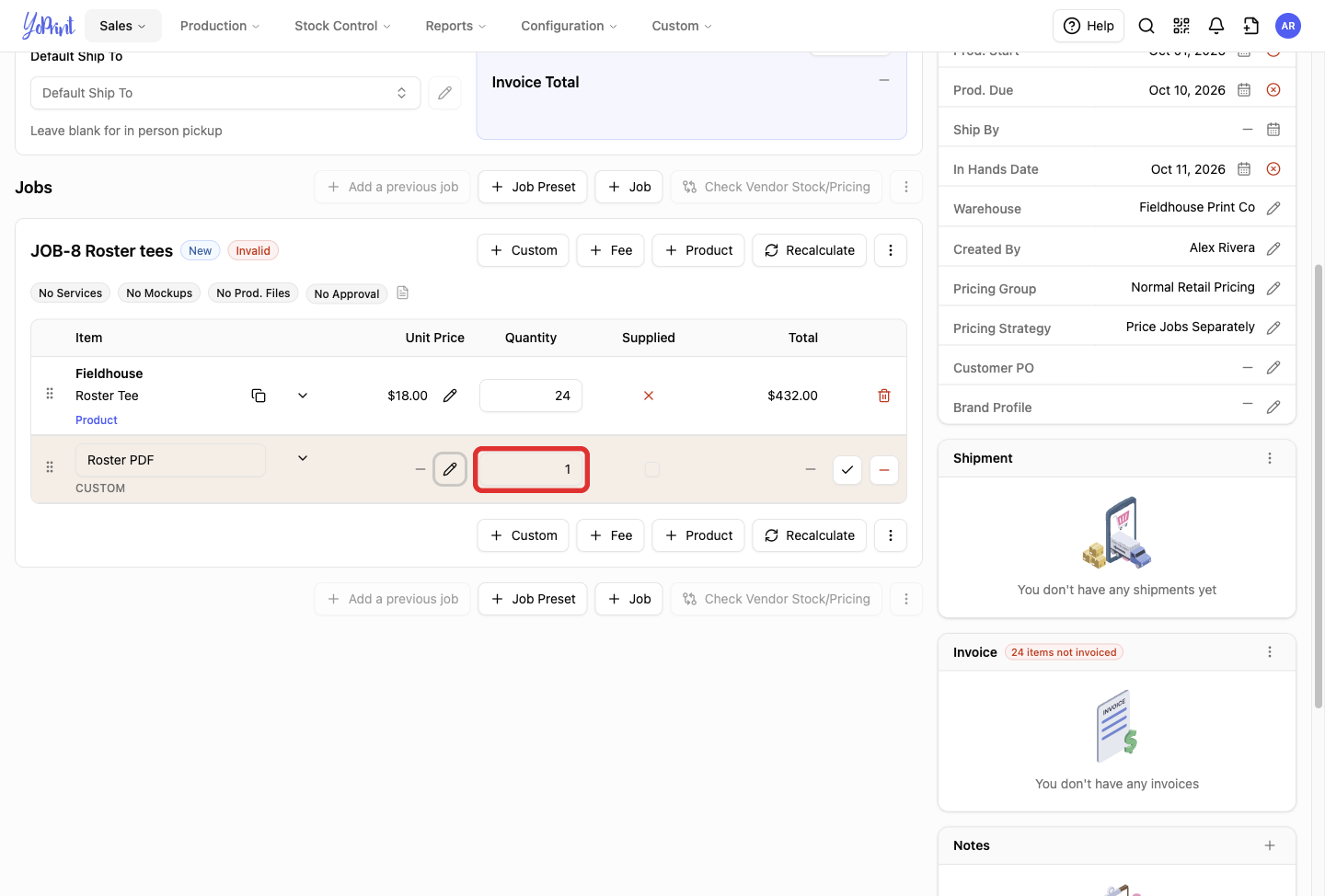Edit the Default Ship To address pencil
Screen dimensions: 1325x896
point(444,93)
